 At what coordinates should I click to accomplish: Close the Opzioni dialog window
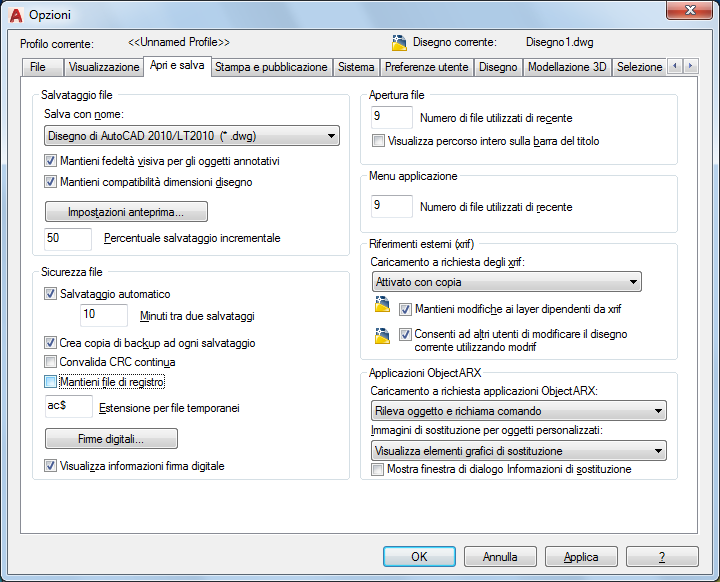(x=689, y=10)
